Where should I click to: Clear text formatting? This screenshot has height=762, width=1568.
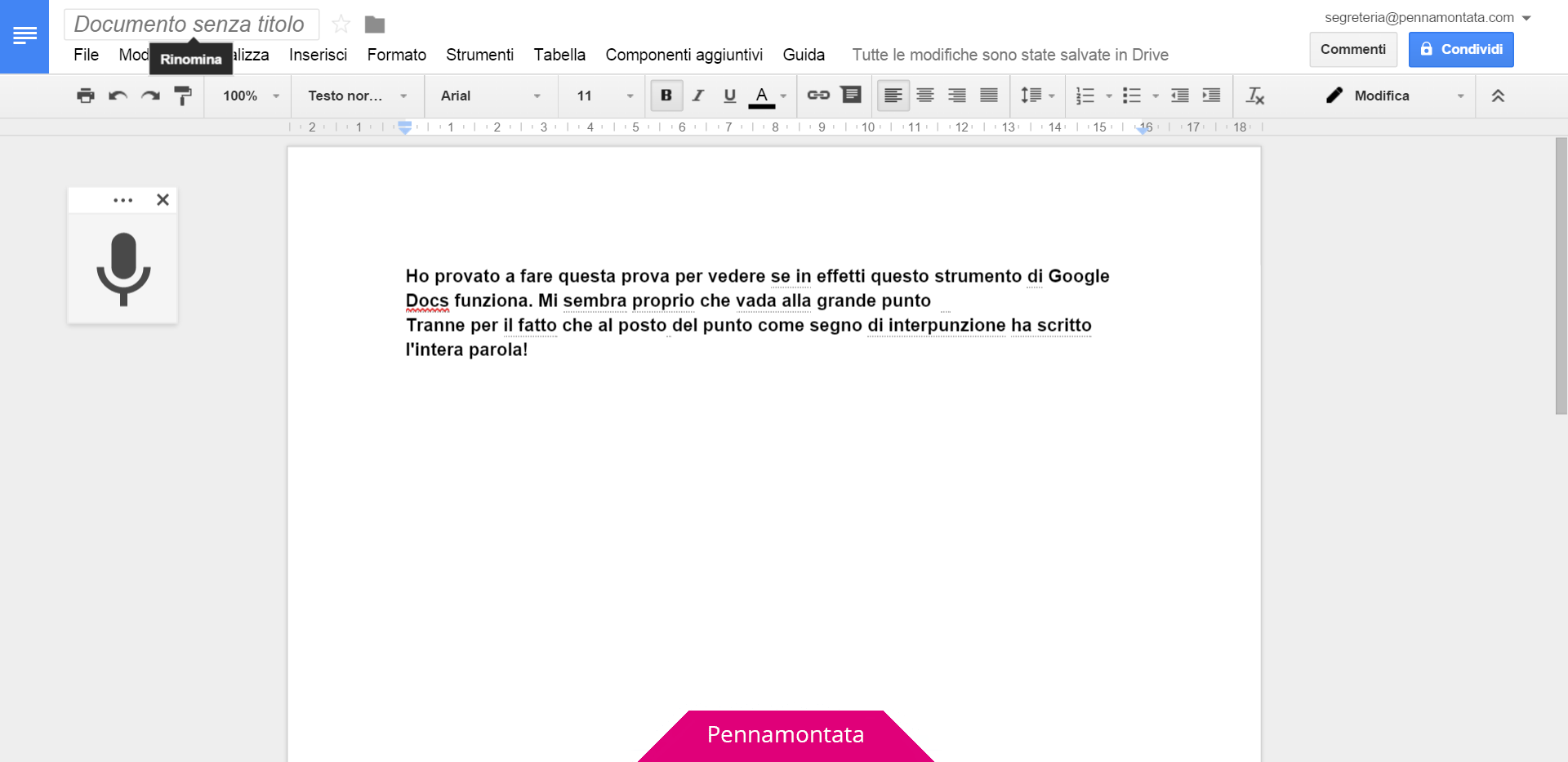[x=1255, y=96]
